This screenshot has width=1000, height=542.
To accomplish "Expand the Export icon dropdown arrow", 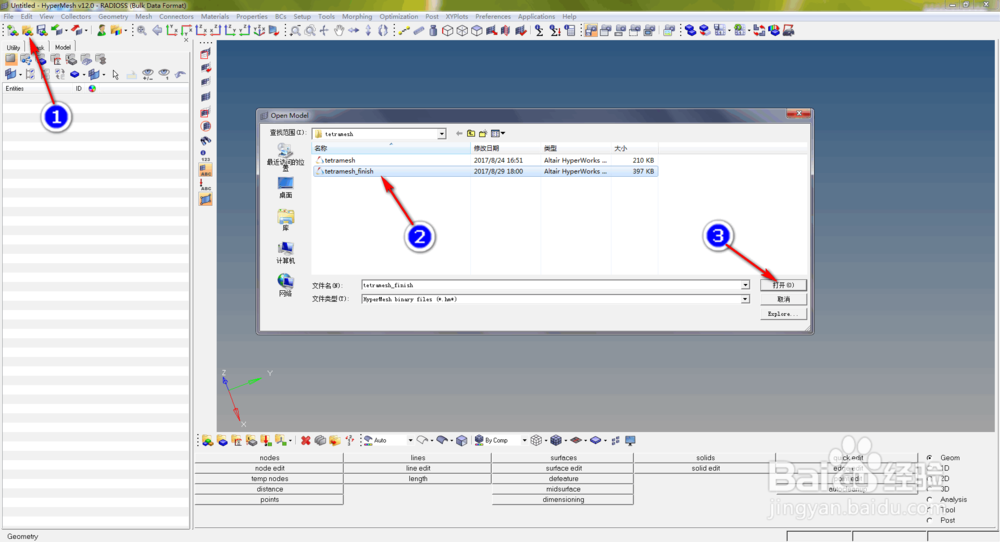I will 87,30.
